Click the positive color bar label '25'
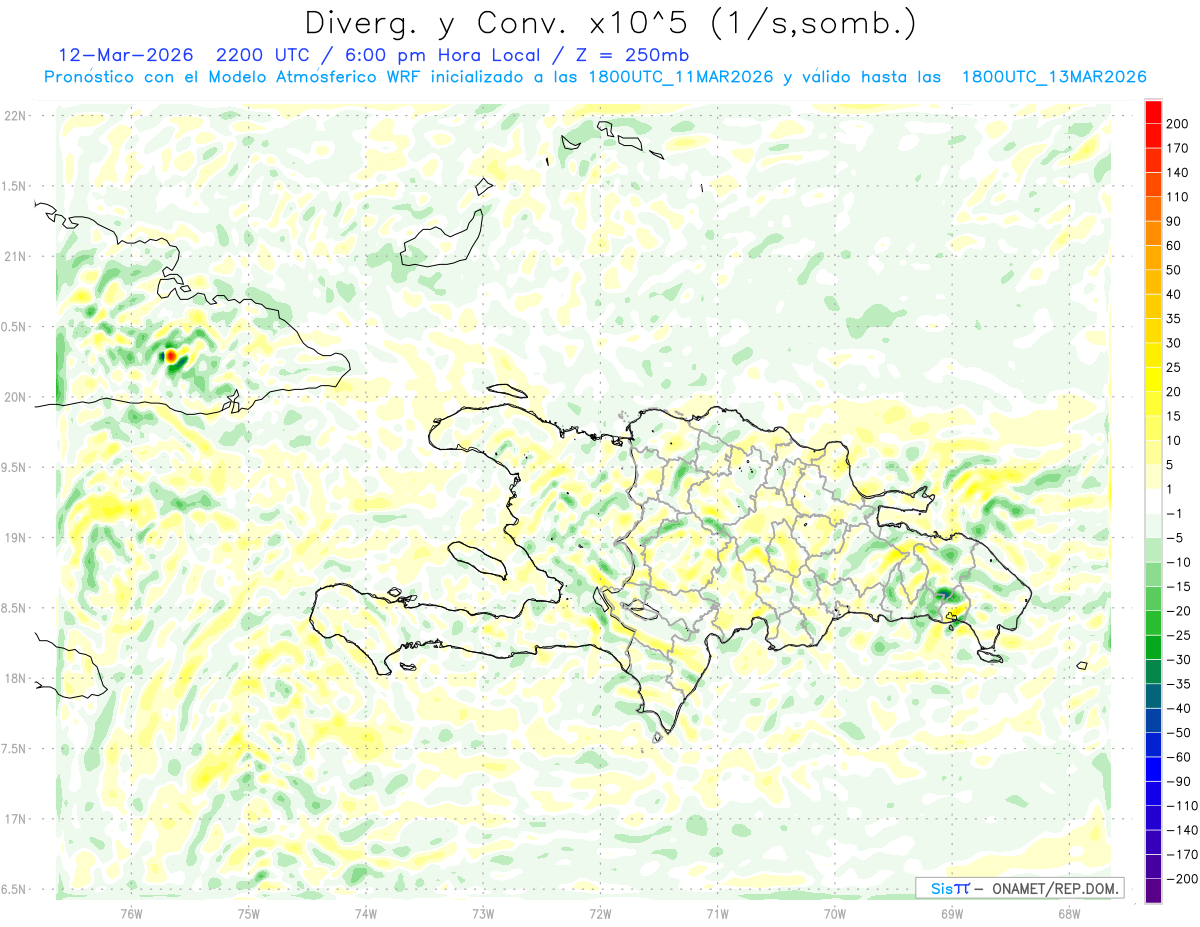Screen dimensions: 1200x927 [x=1174, y=368]
